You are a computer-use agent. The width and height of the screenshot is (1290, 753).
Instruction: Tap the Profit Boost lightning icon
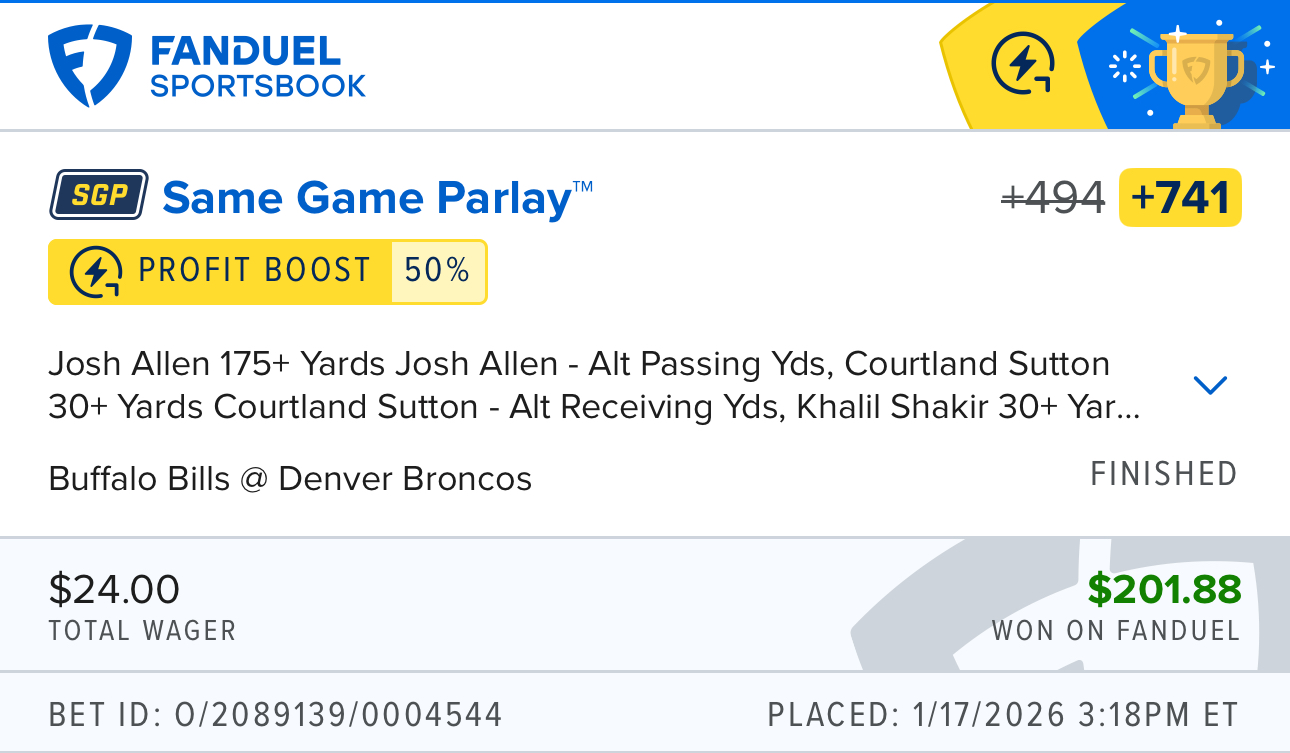point(97,272)
